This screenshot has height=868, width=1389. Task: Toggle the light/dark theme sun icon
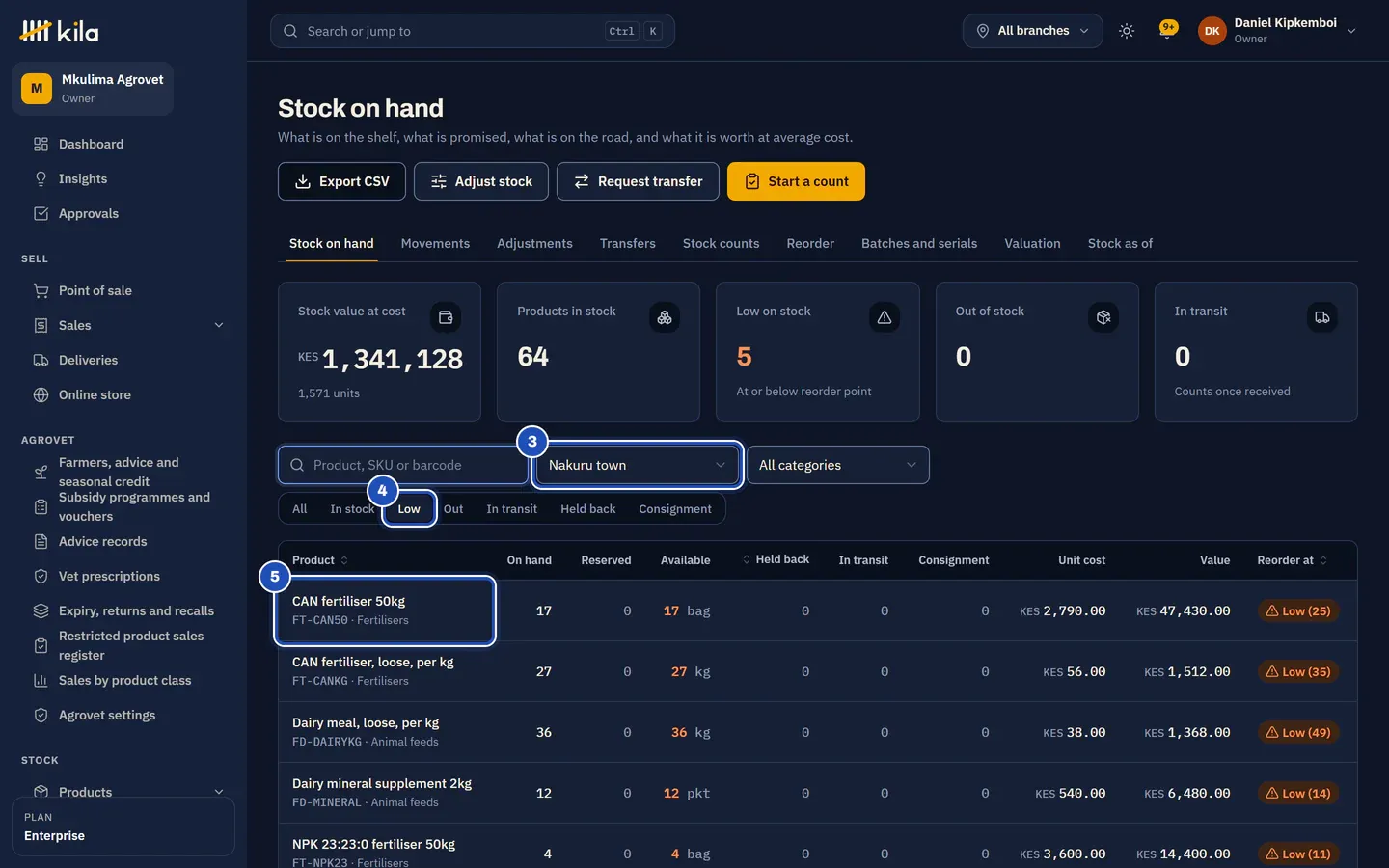point(1126,31)
